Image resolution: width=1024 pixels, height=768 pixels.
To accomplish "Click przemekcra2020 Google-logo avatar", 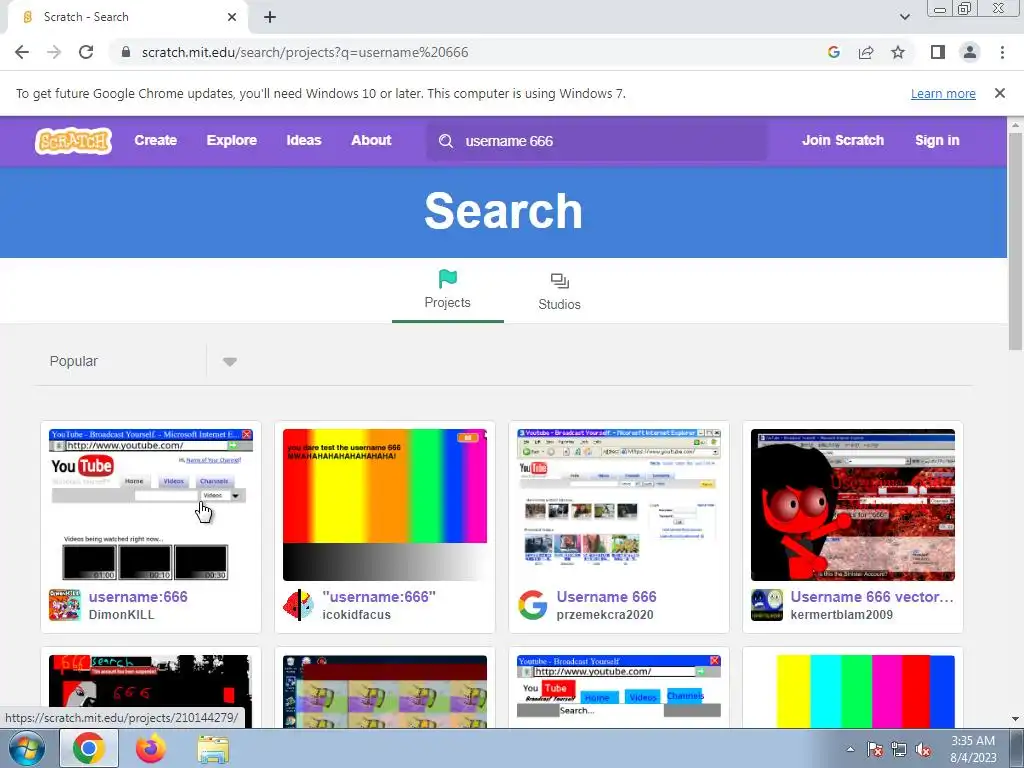I will (533, 605).
